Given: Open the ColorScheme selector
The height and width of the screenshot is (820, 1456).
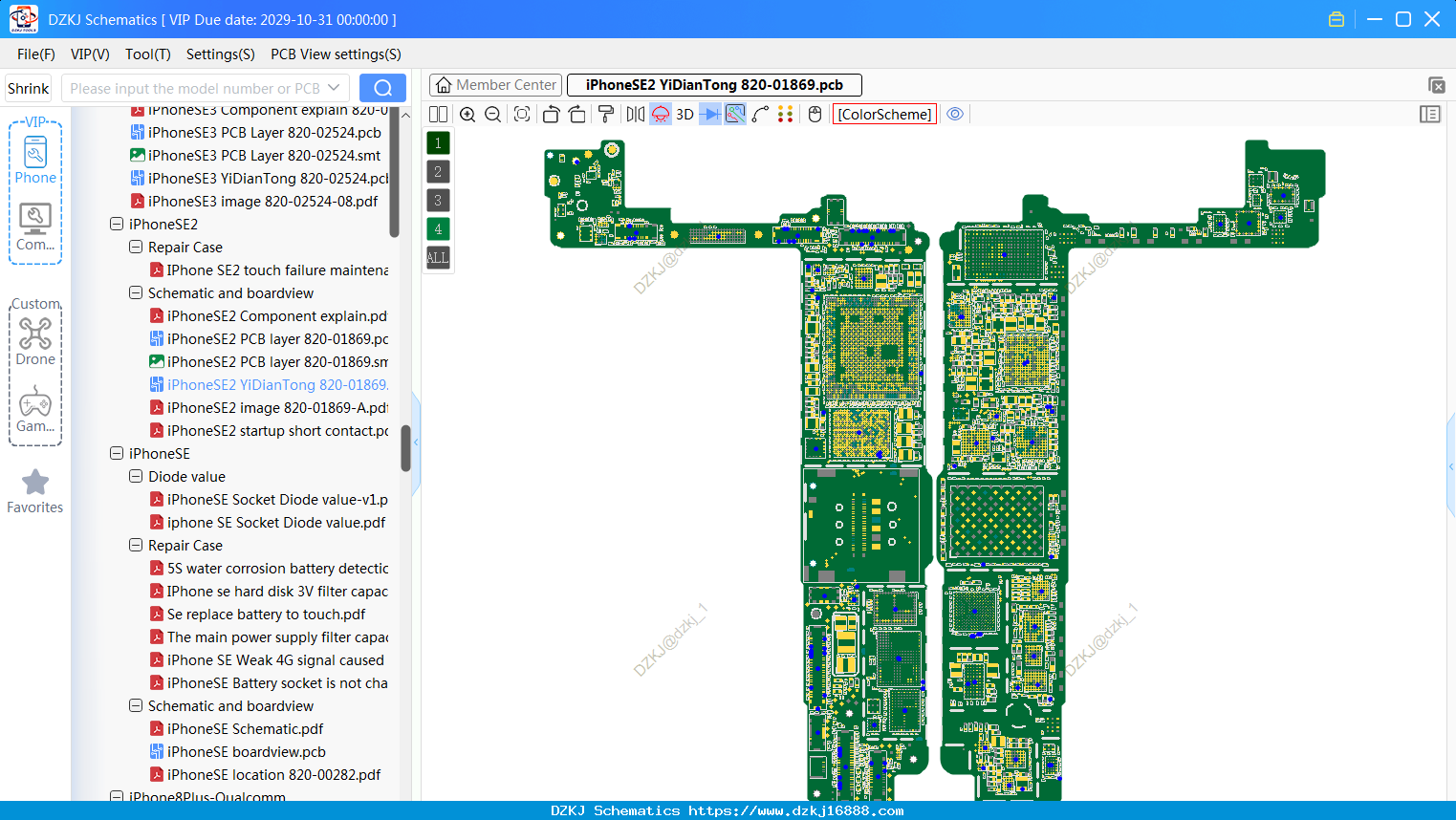Looking at the screenshot, I should [x=884, y=115].
